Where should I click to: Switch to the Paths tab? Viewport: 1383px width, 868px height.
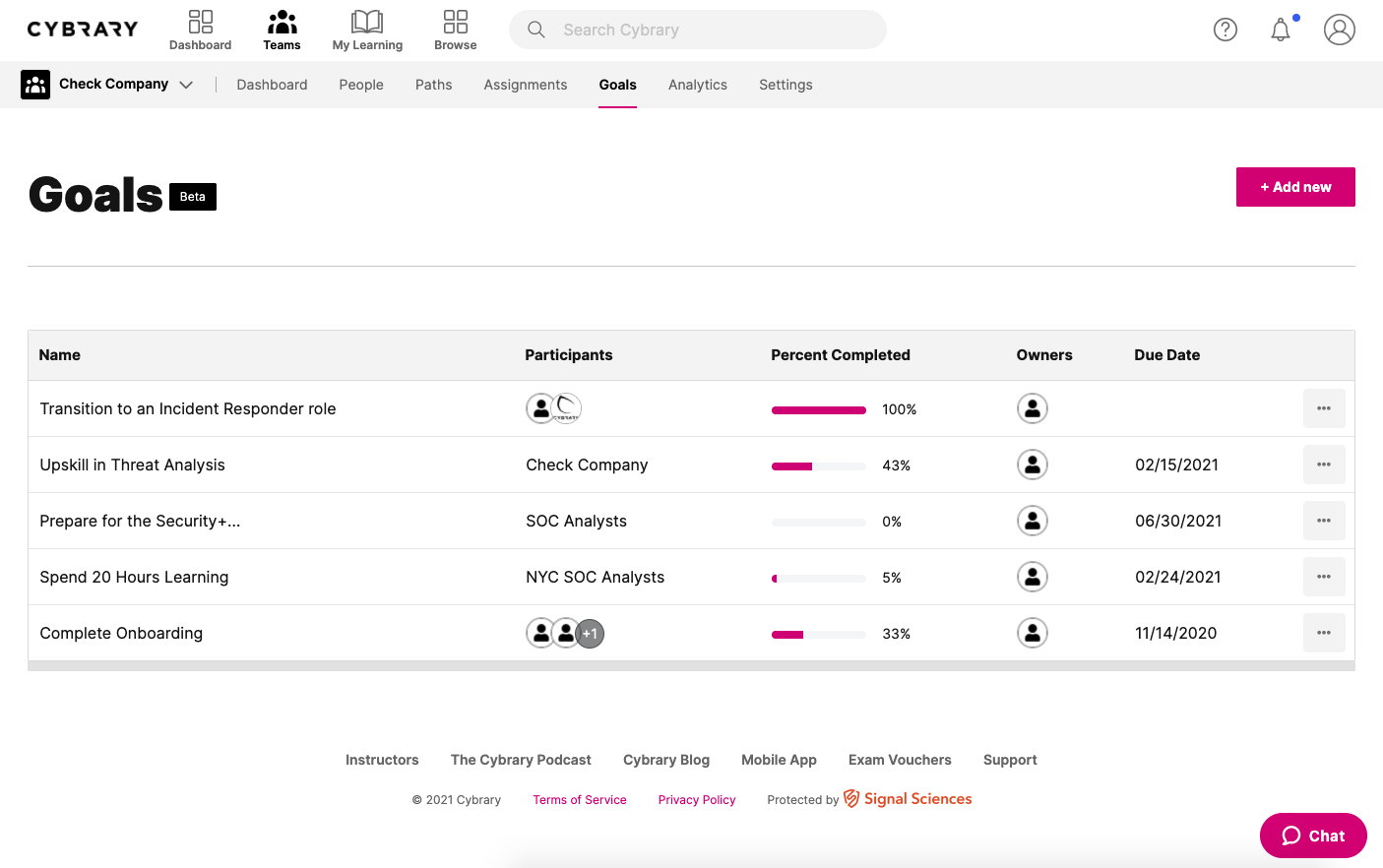pos(434,85)
